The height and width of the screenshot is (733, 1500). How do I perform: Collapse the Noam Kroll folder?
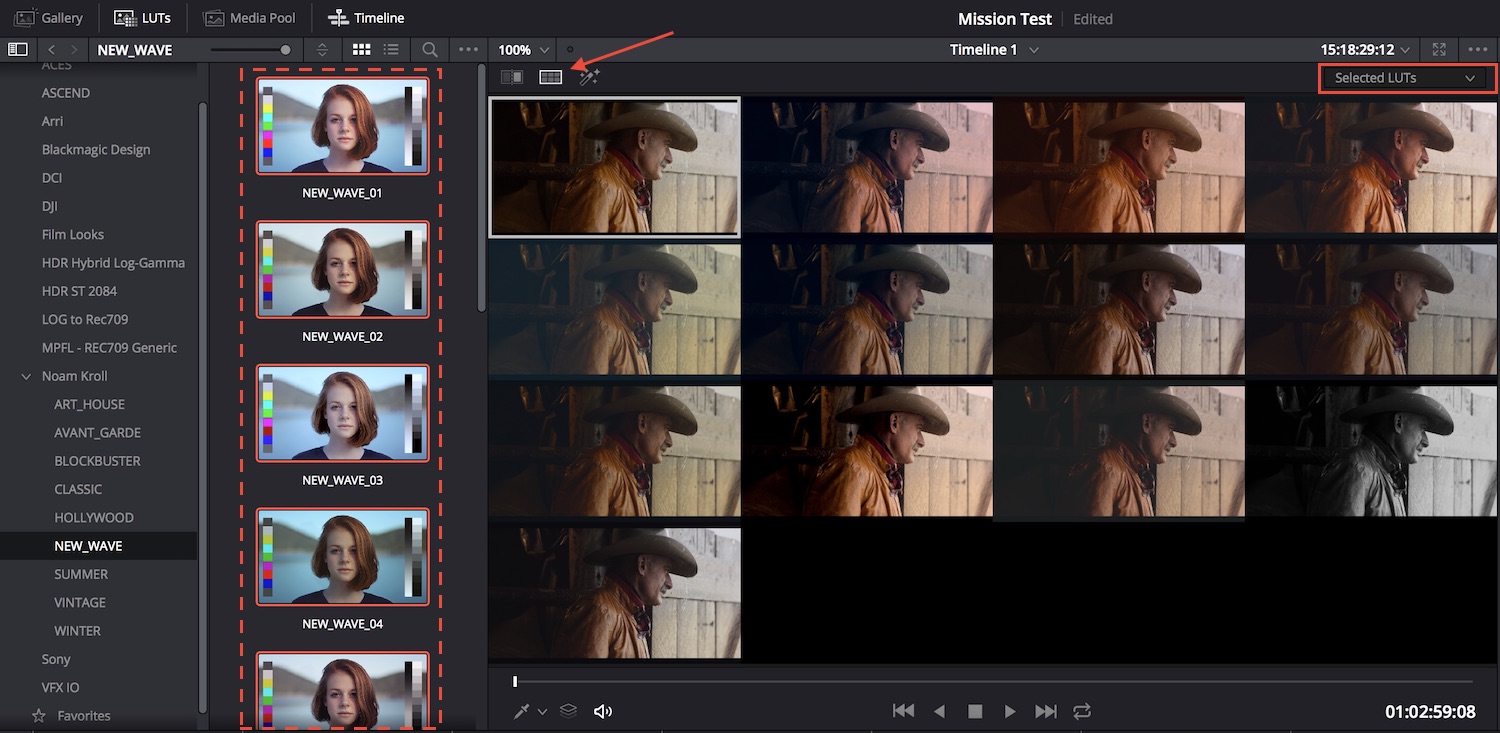(26, 376)
